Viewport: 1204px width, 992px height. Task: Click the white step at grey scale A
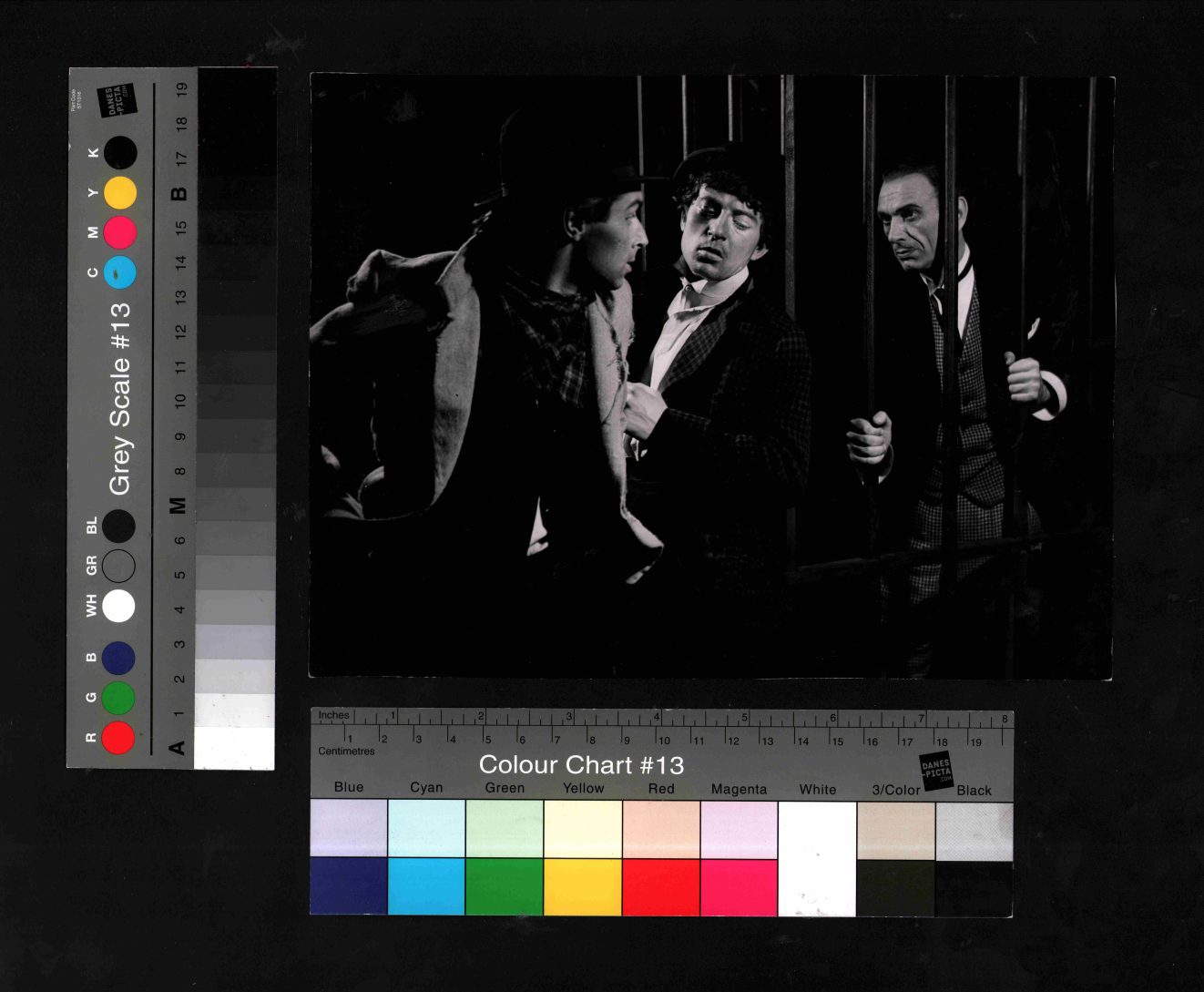tap(234, 748)
